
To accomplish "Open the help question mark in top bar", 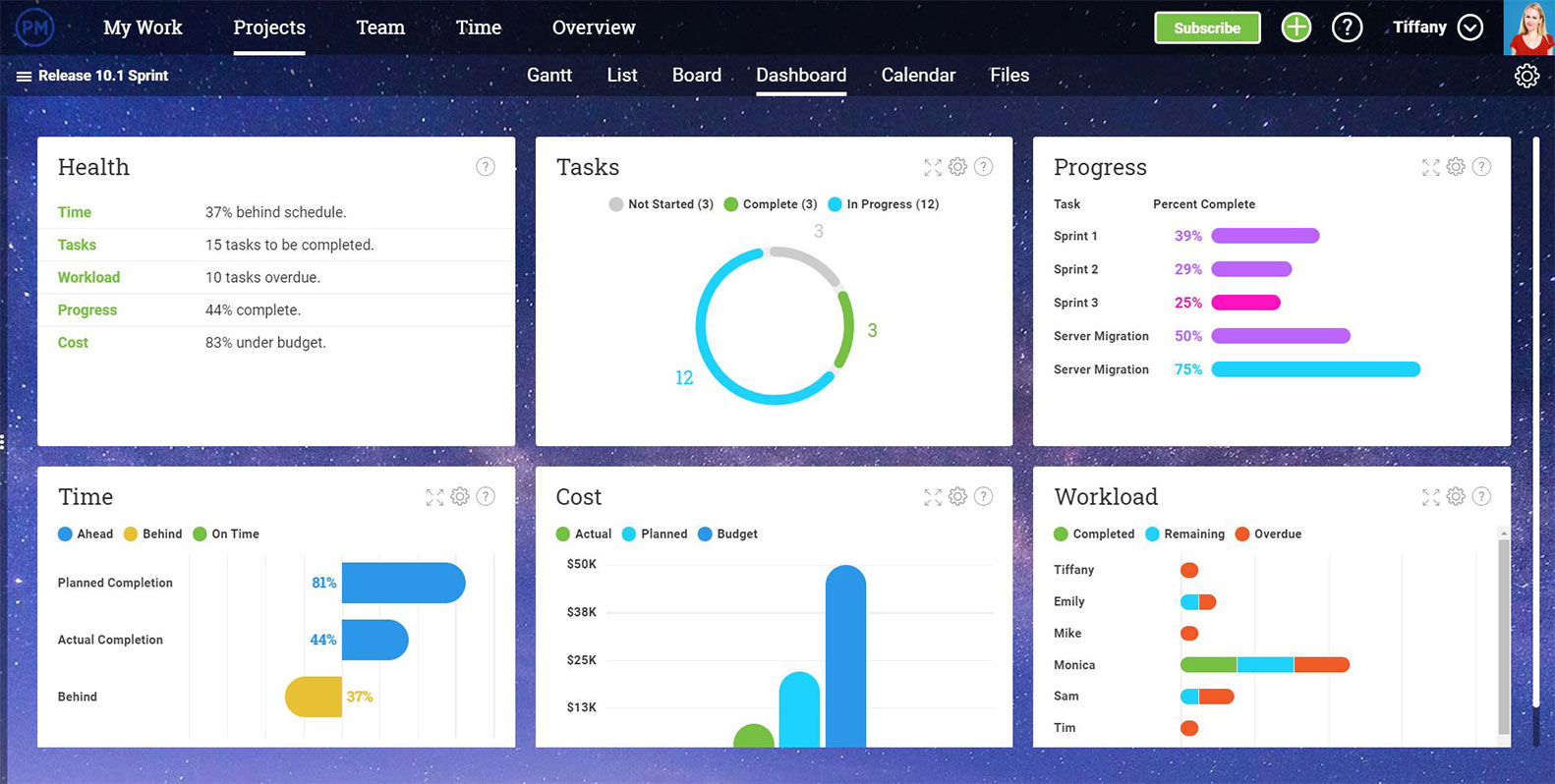I will coord(1347,28).
